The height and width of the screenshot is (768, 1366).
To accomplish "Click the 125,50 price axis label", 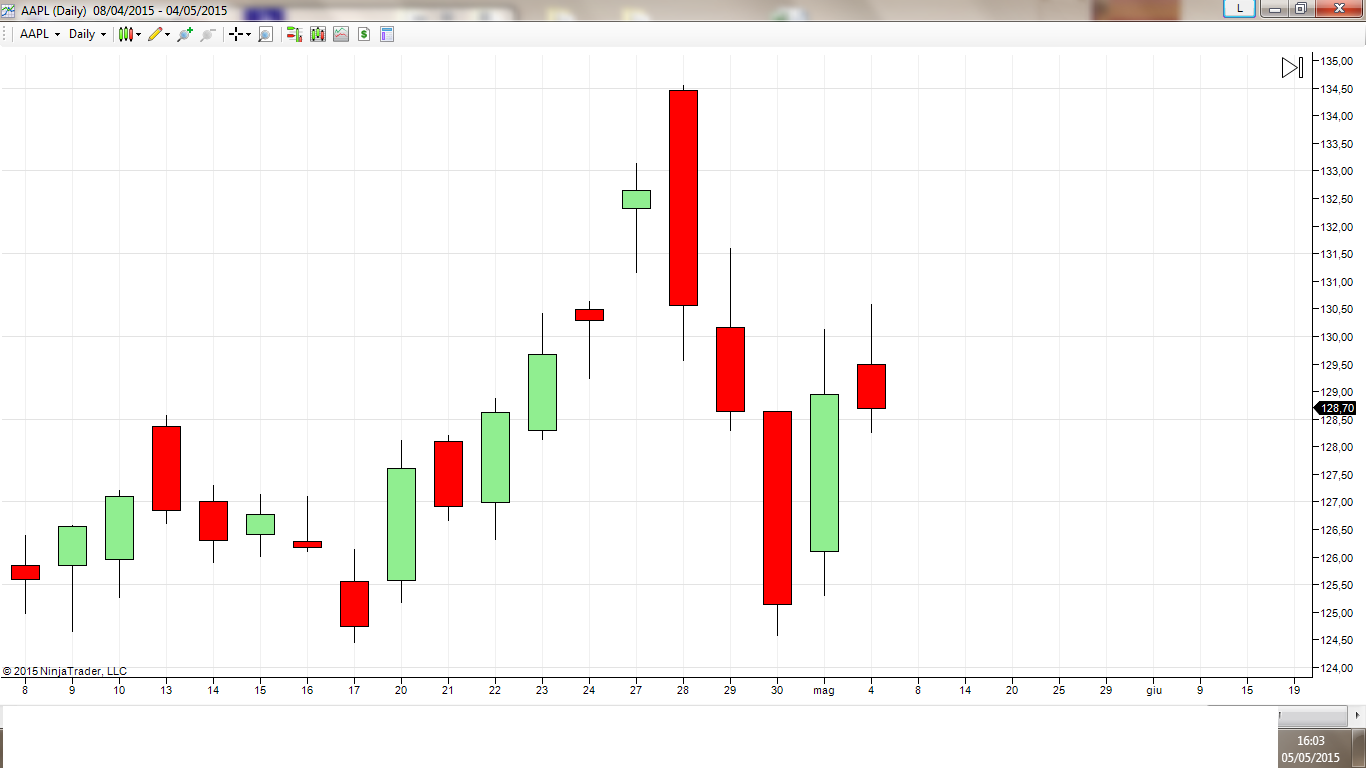I will [1338, 585].
